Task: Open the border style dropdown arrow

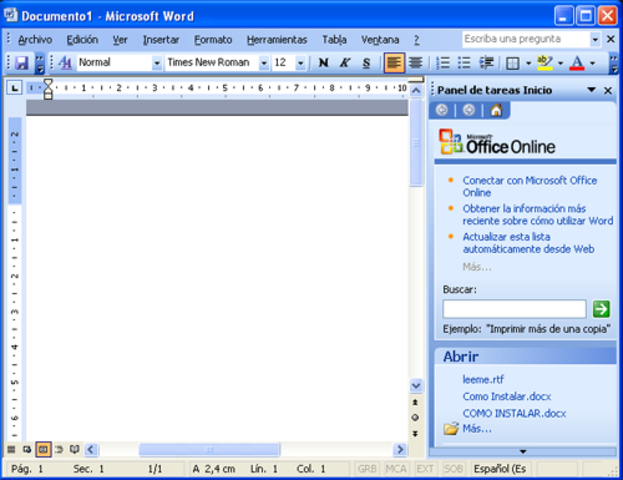Action: coord(528,63)
